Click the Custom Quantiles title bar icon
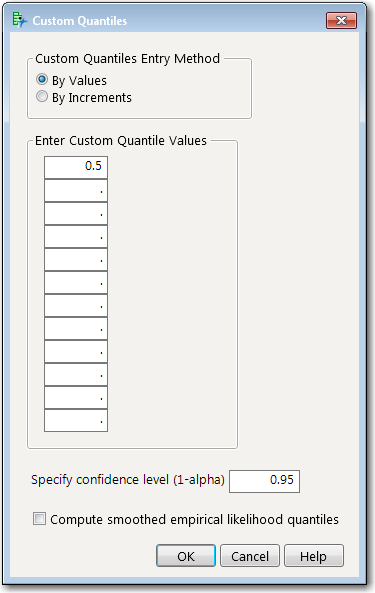 pos(20,20)
